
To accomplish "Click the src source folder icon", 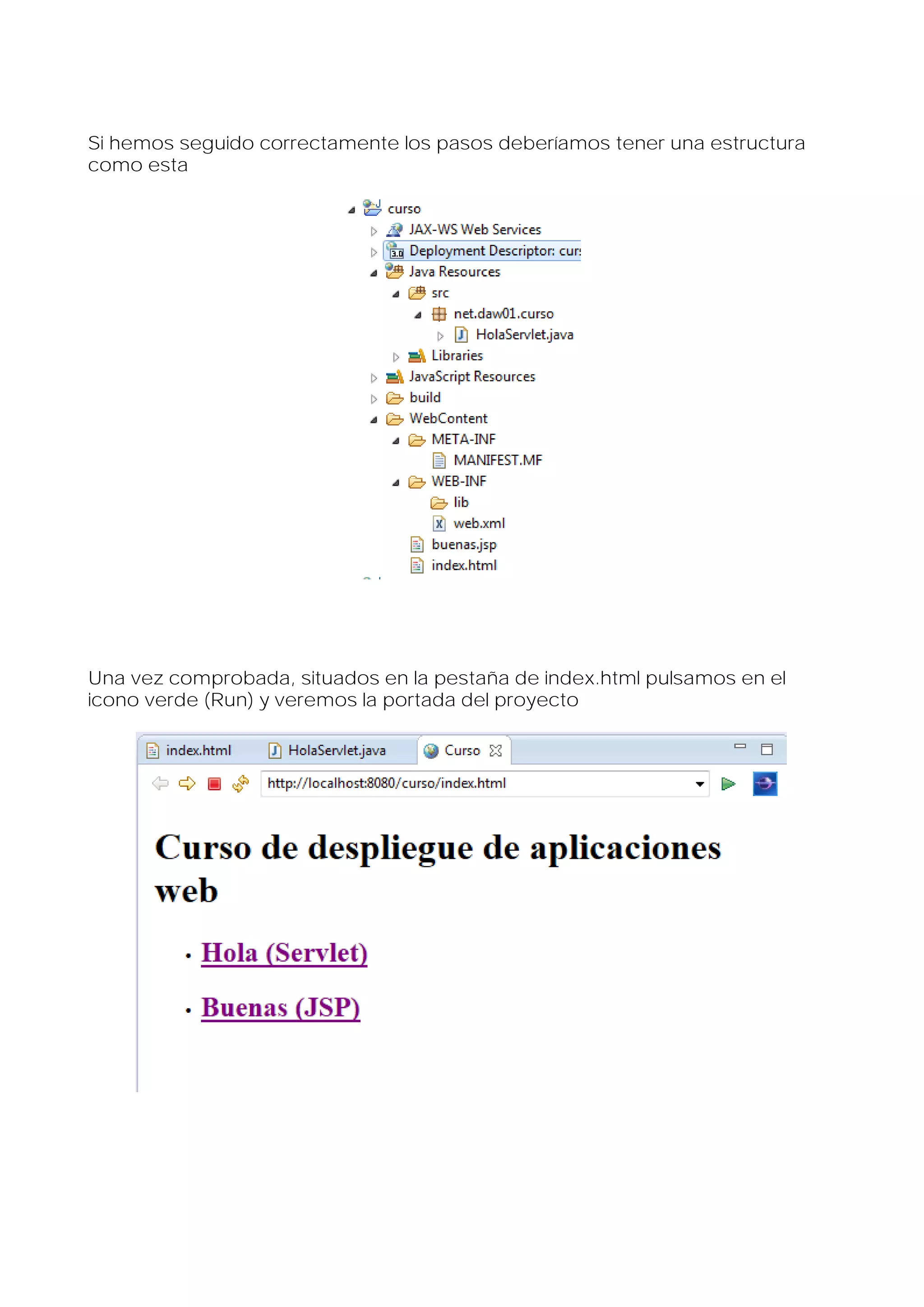I will tap(417, 292).
